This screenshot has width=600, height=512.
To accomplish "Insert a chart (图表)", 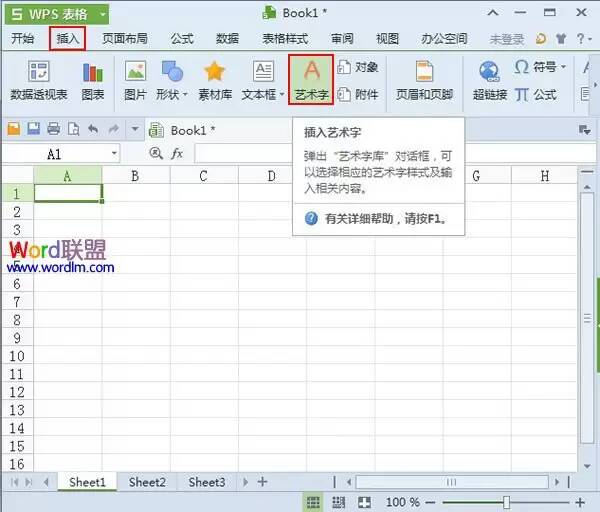I will coord(93,81).
